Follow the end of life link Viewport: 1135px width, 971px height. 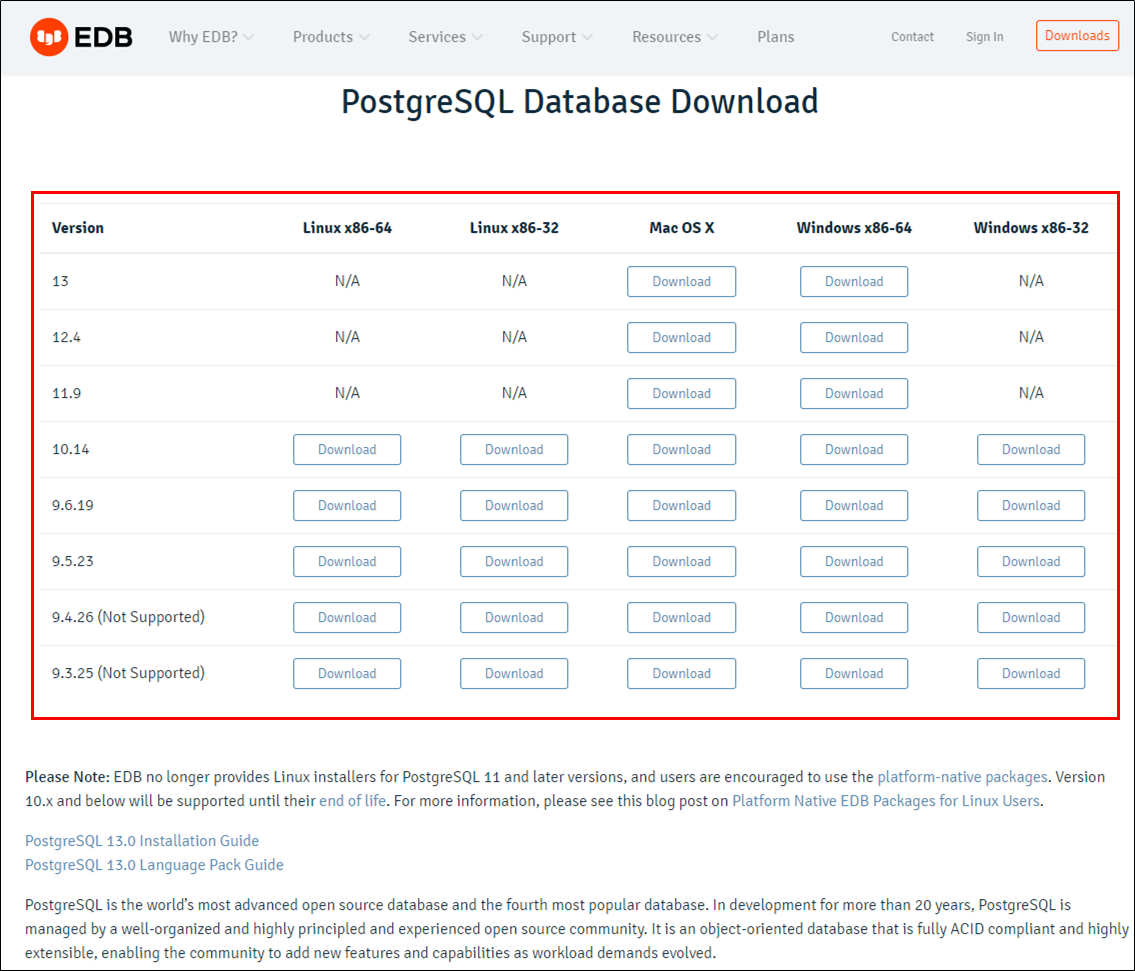353,801
